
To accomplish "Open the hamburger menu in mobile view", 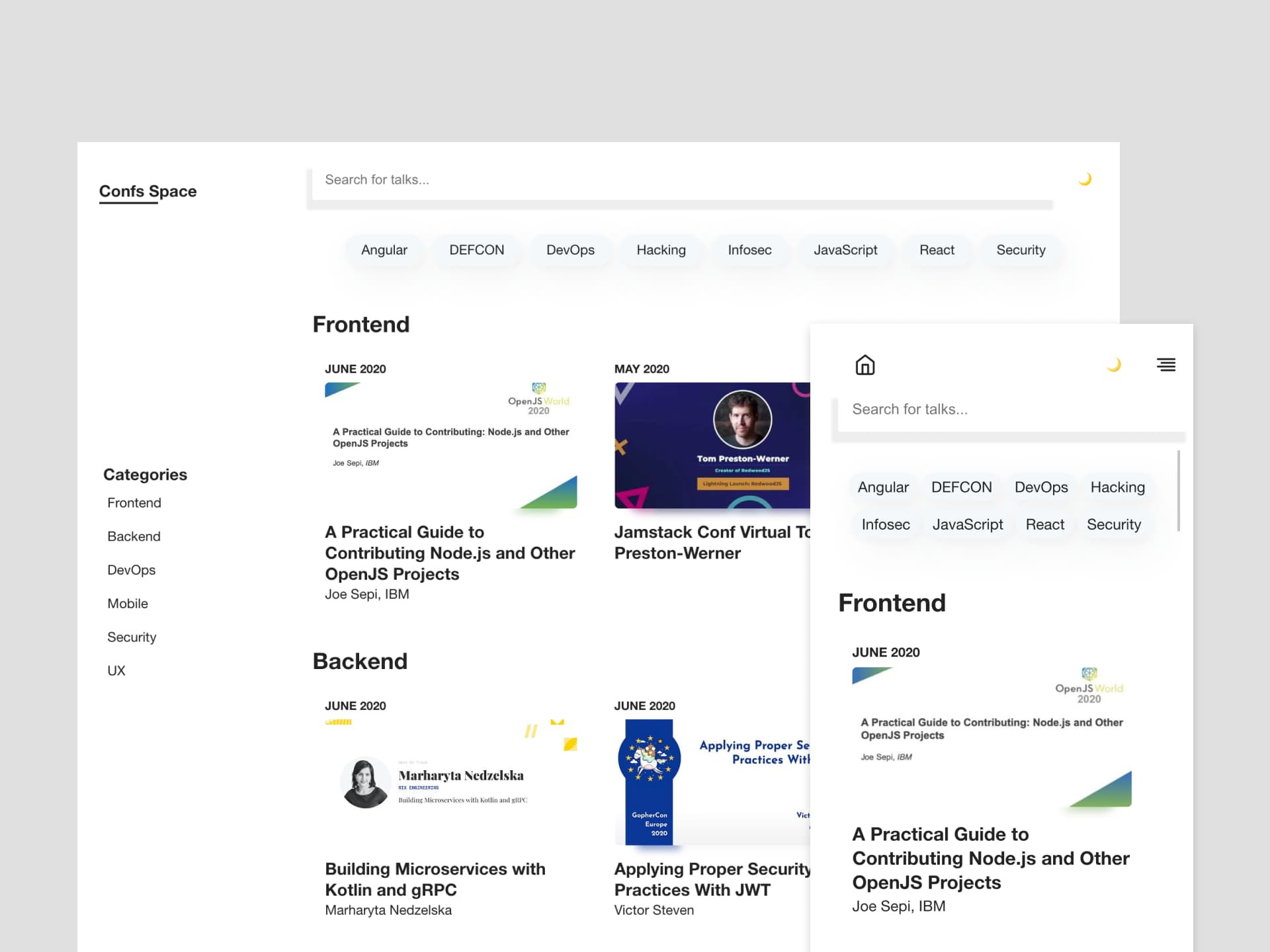I will point(1165,364).
